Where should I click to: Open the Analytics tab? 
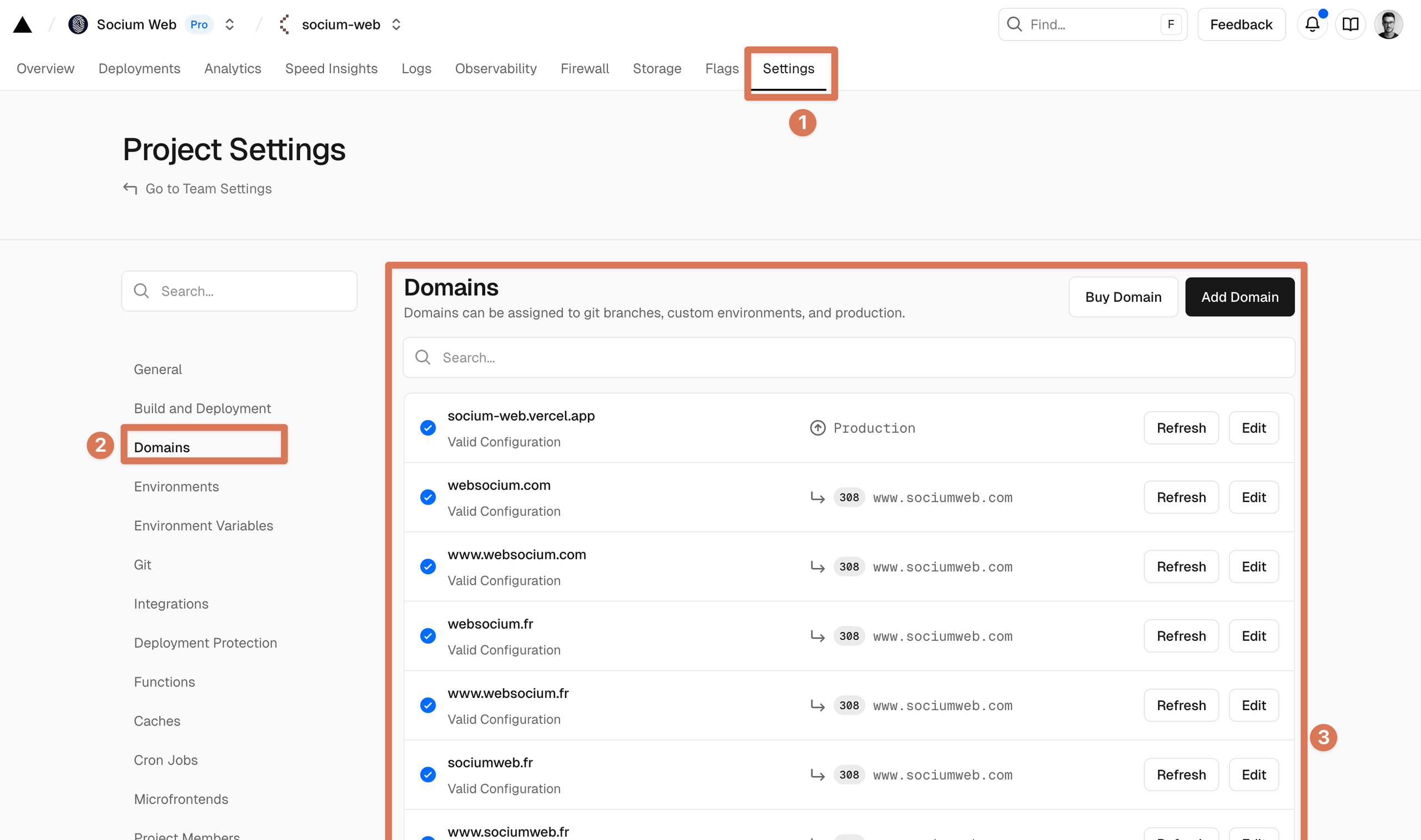coord(233,68)
